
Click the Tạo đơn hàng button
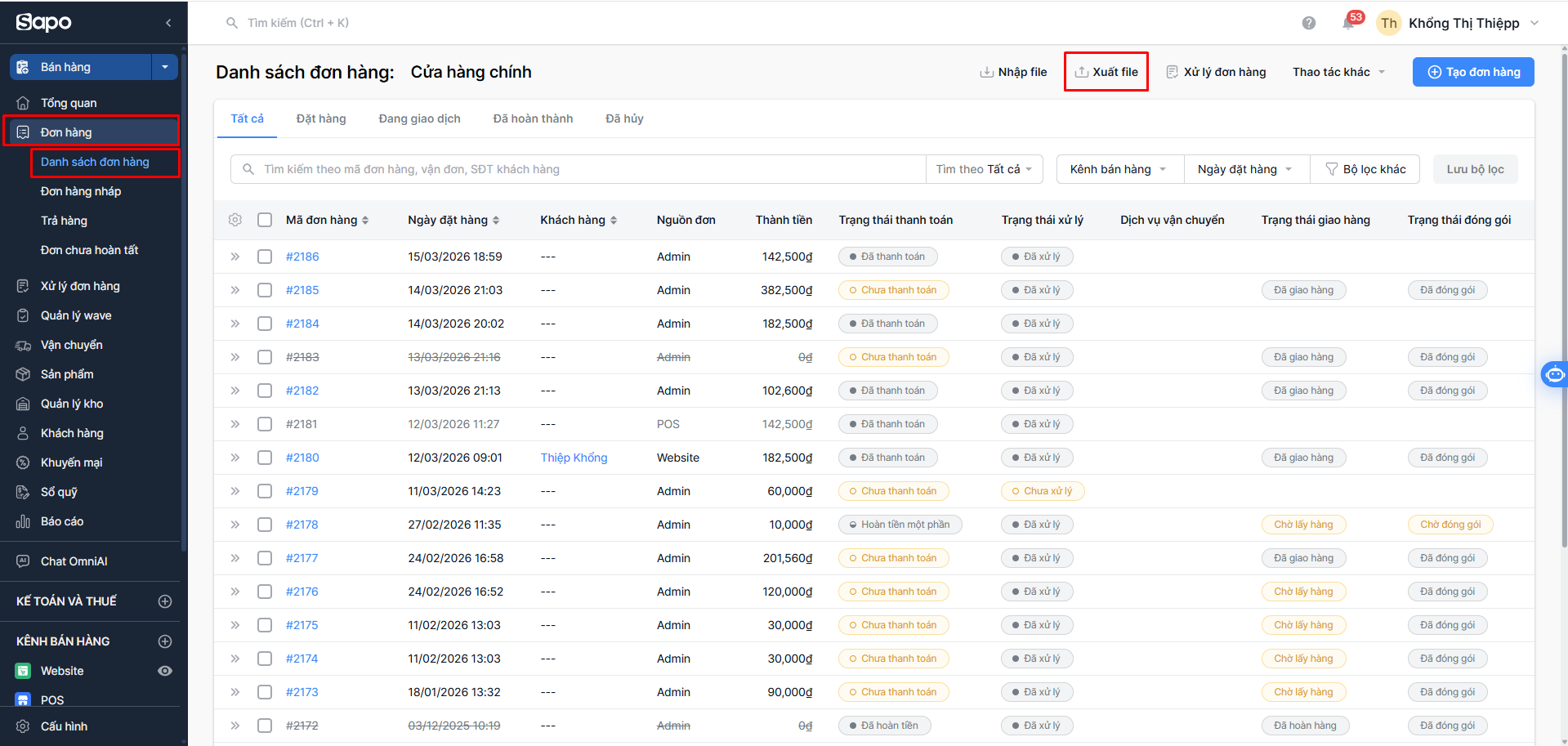(x=1473, y=72)
